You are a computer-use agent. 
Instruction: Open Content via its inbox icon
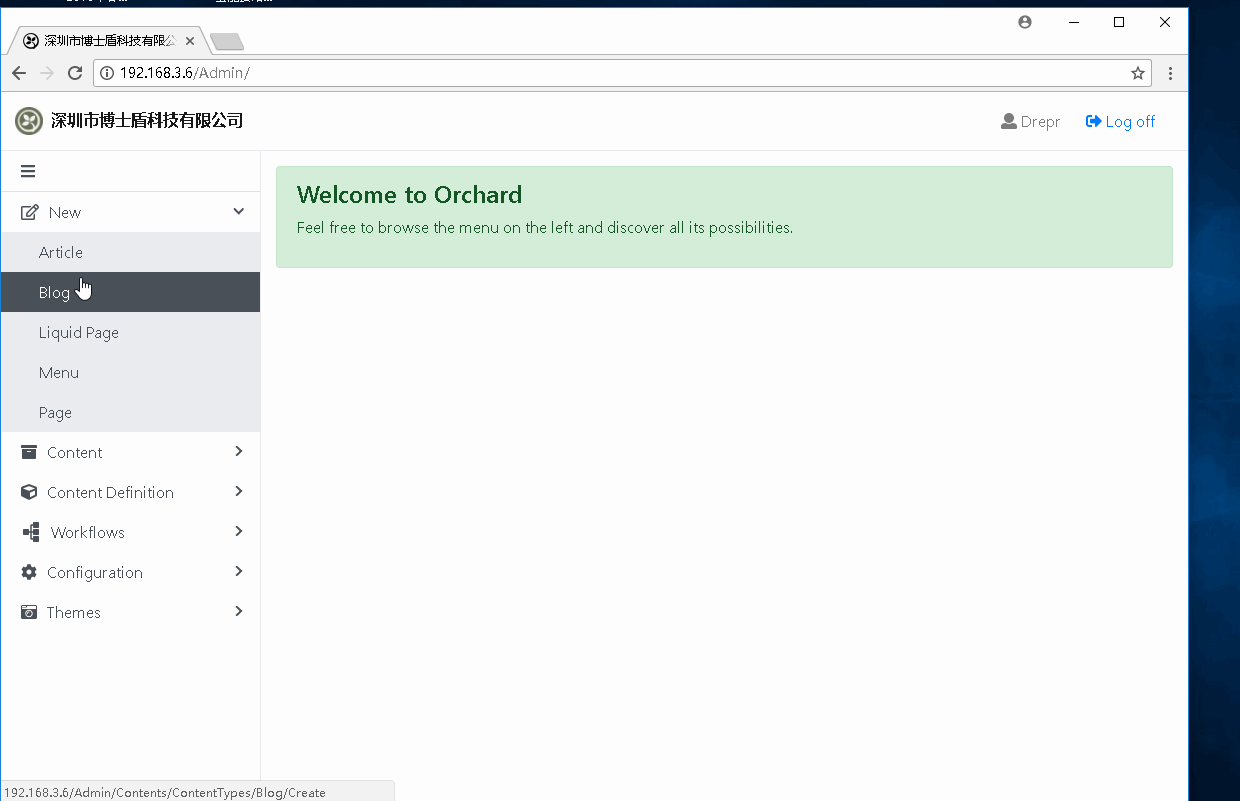[x=29, y=452]
